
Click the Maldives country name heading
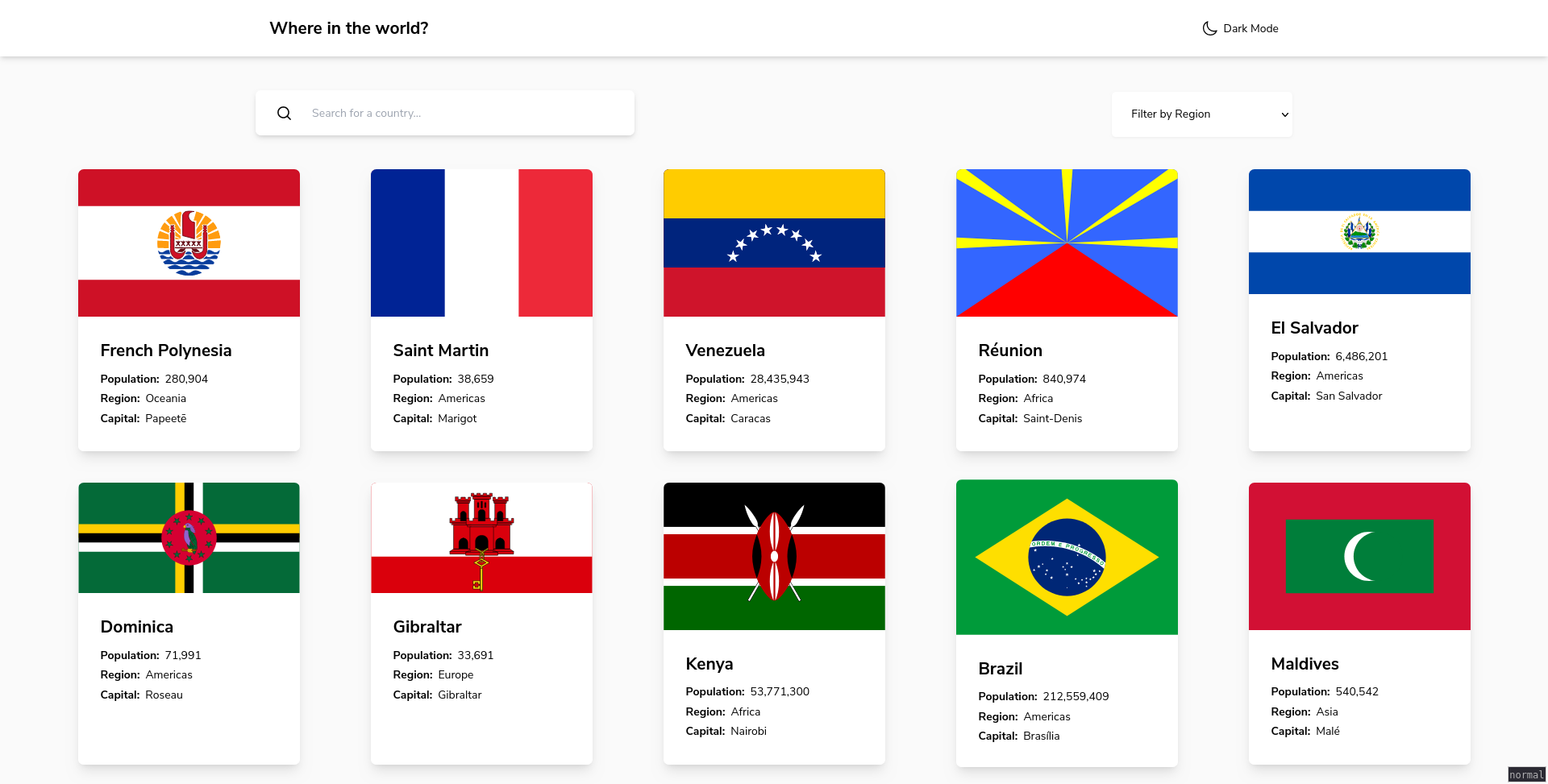point(1305,664)
